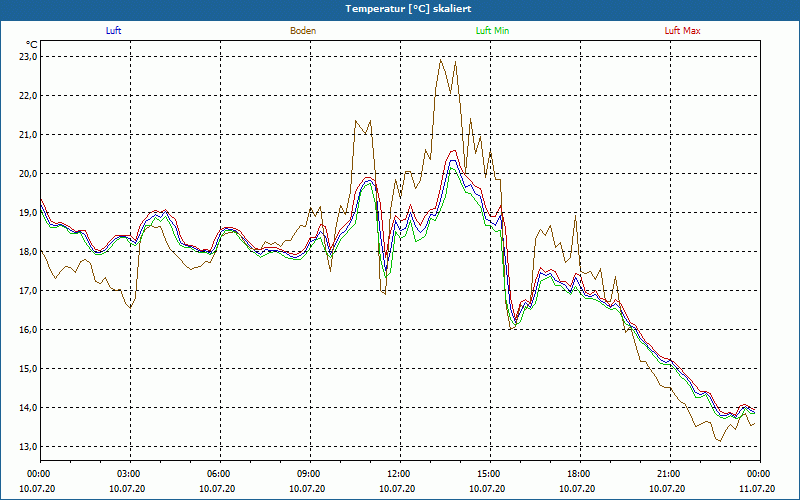The height and width of the screenshot is (500, 800).
Task: Click the 06:00 time axis label
Action: [x=220, y=474]
